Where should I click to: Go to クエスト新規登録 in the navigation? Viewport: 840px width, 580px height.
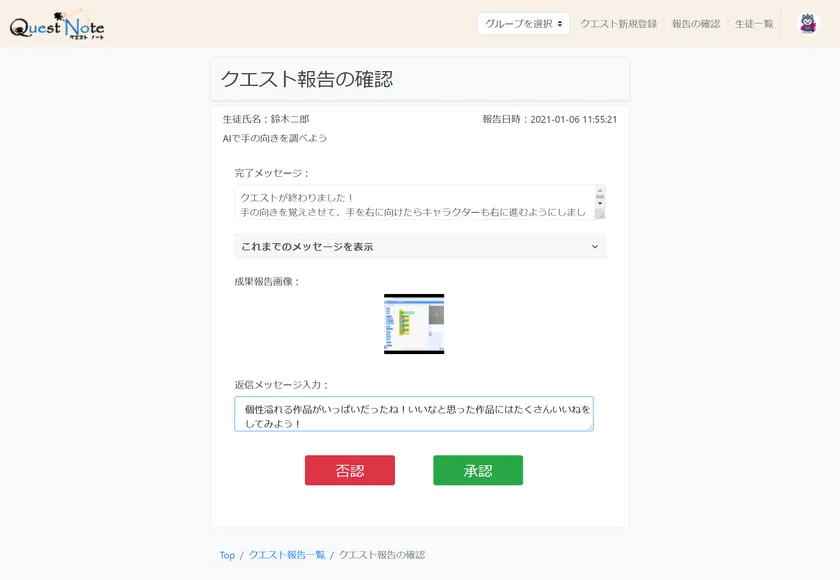pos(618,24)
